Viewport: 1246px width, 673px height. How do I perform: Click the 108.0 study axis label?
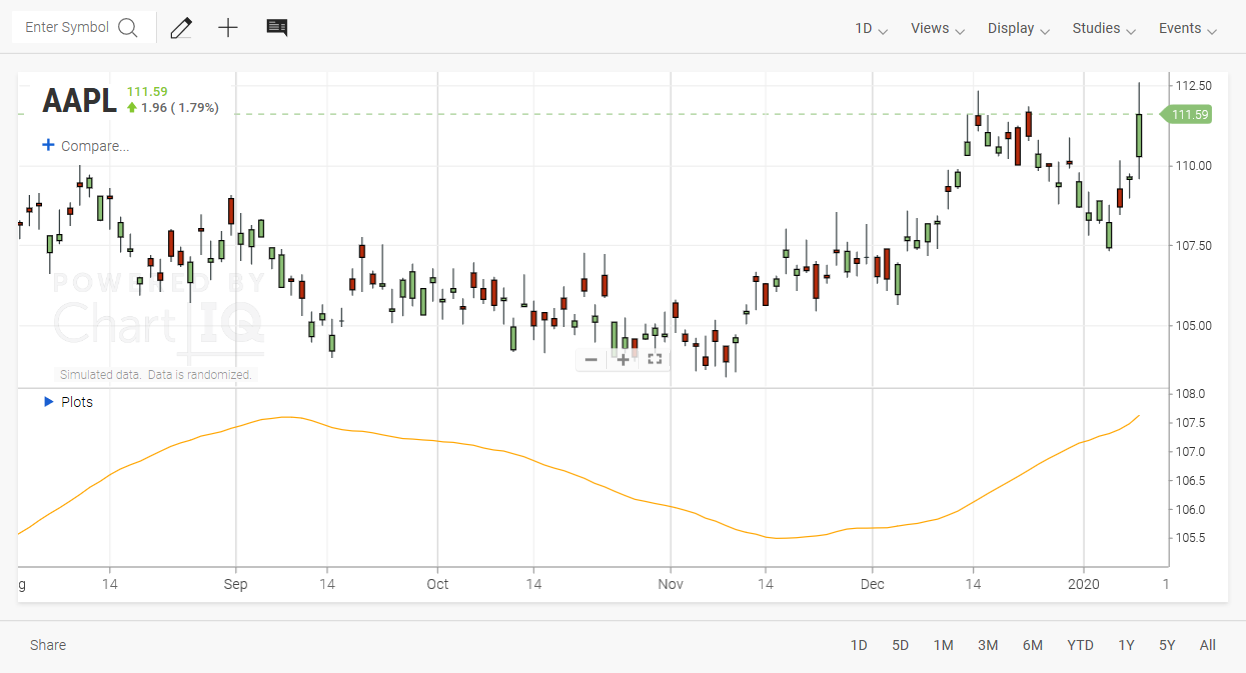coord(1190,394)
